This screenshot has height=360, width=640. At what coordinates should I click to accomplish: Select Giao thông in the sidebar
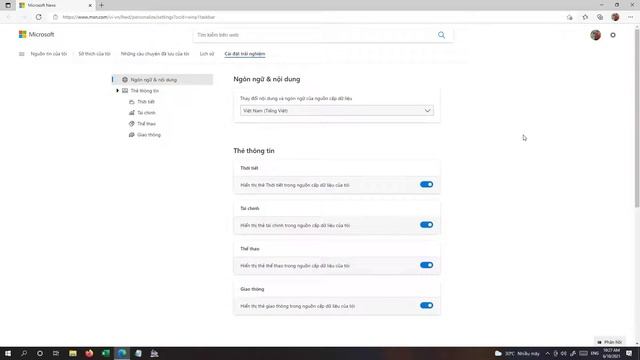pyautogui.click(x=149, y=135)
